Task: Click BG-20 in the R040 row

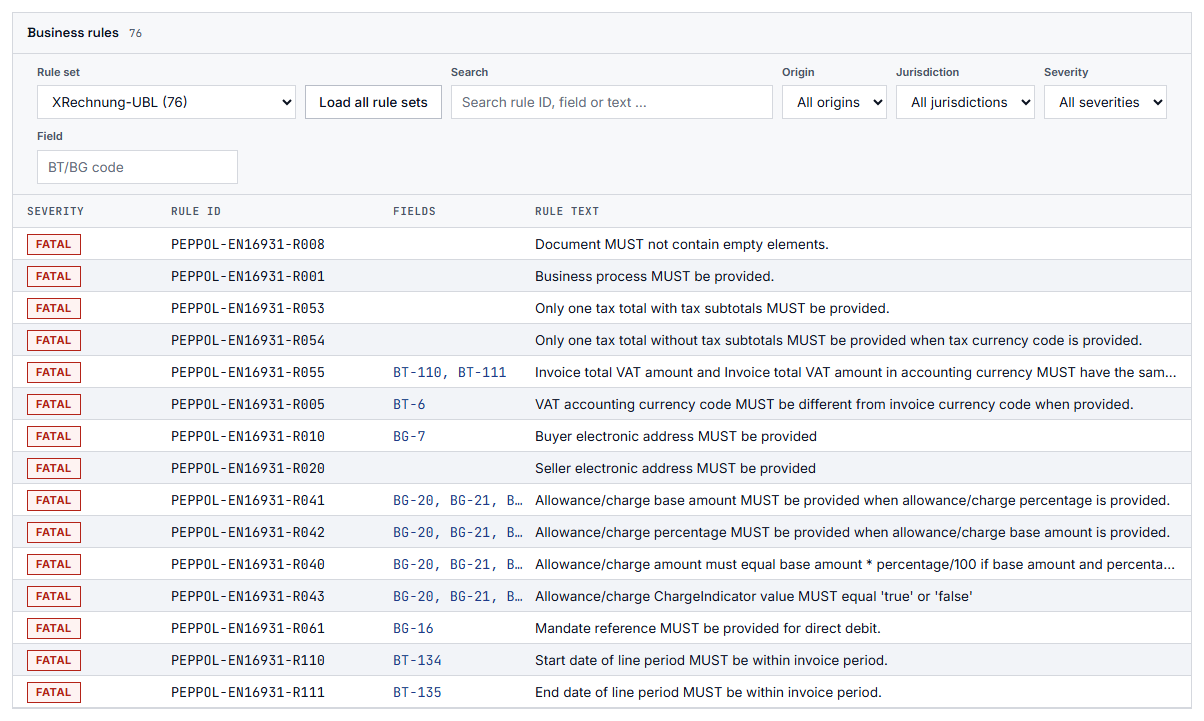Action: click(413, 564)
